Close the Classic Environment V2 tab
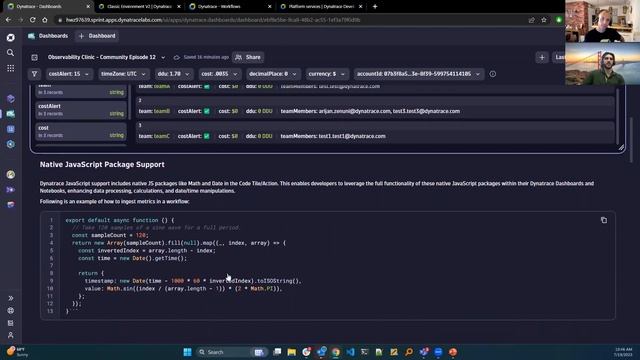This screenshot has width=640, height=360. tap(179, 7)
